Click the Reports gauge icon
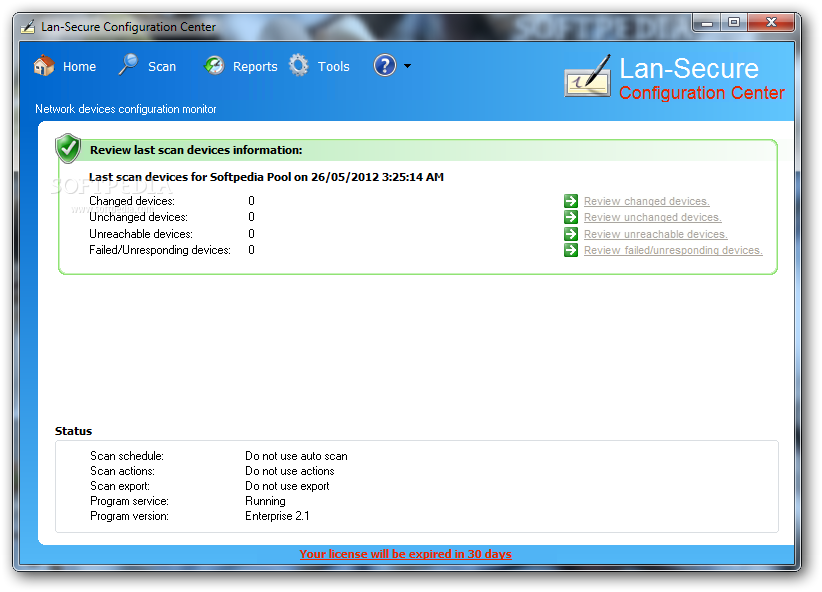Viewport: 822px width, 592px height. (214, 66)
